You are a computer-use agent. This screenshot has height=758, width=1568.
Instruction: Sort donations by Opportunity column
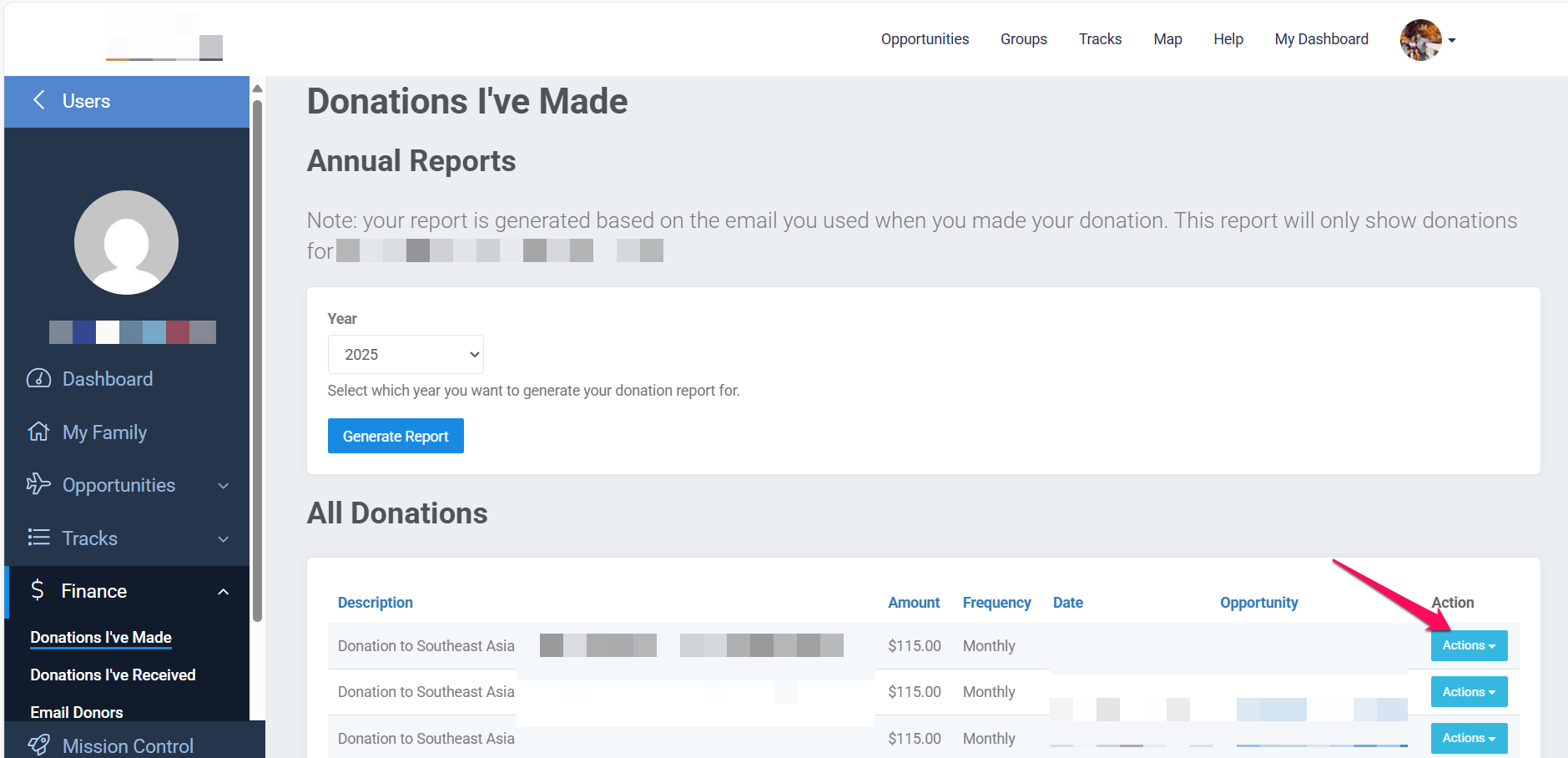[x=1259, y=603]
